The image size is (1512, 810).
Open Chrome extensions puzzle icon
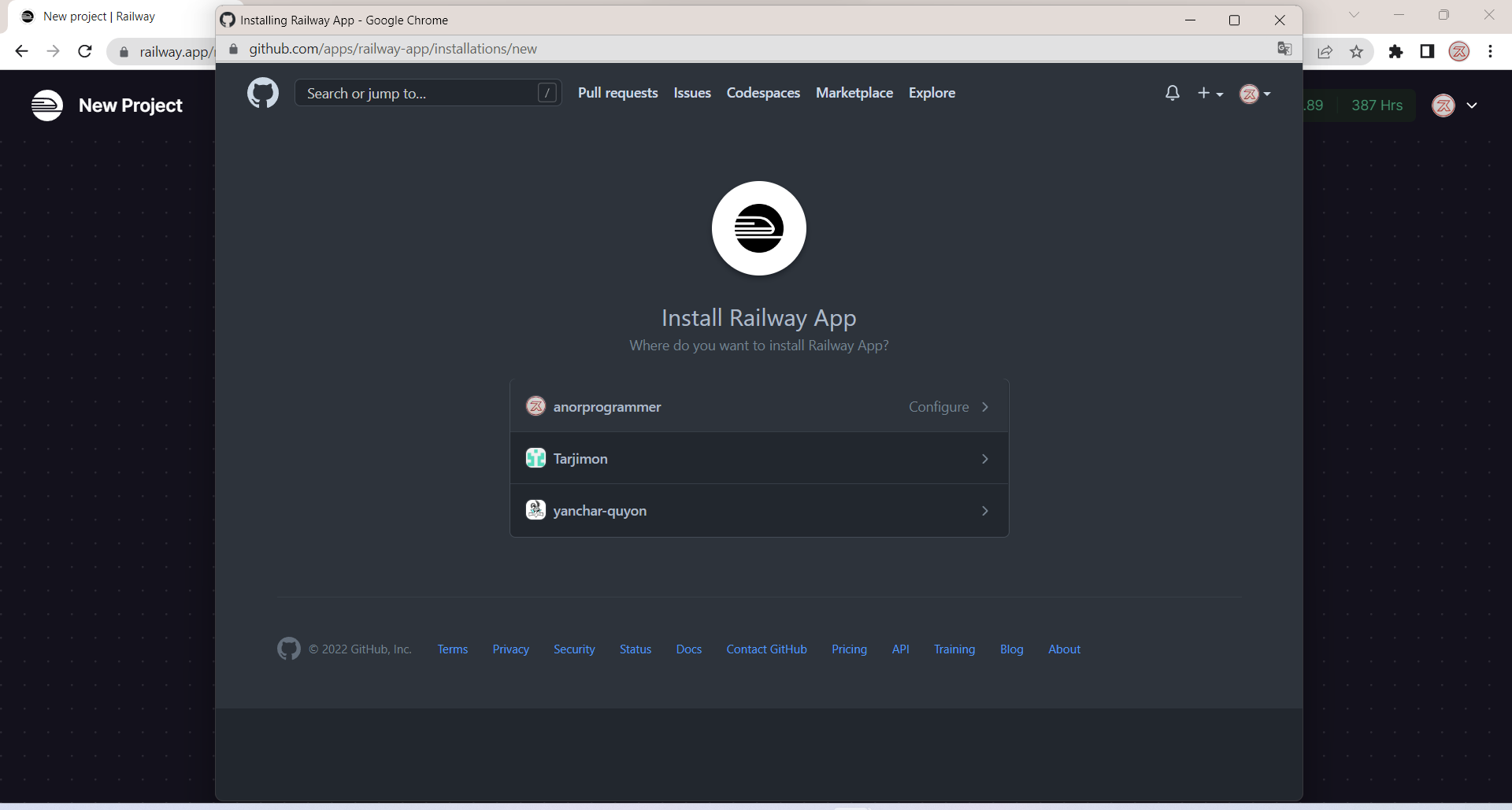click(x=1395, y=52)
